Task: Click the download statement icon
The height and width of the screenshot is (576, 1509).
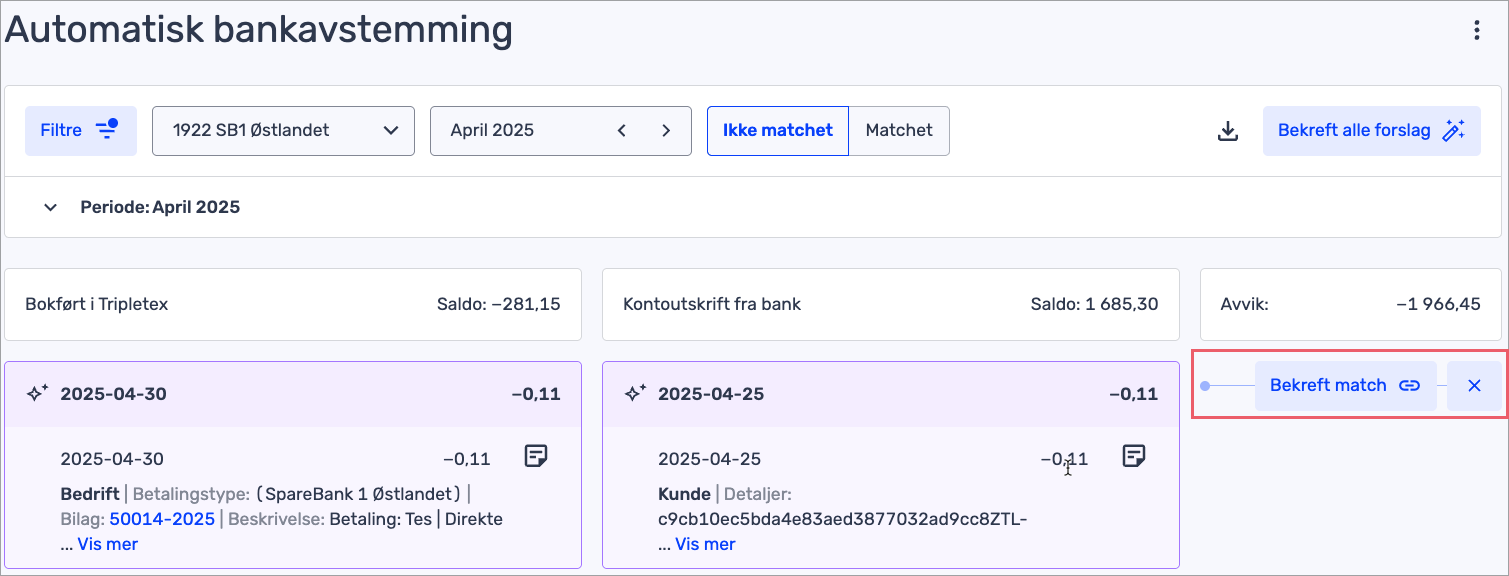Action: point(1228,131)
